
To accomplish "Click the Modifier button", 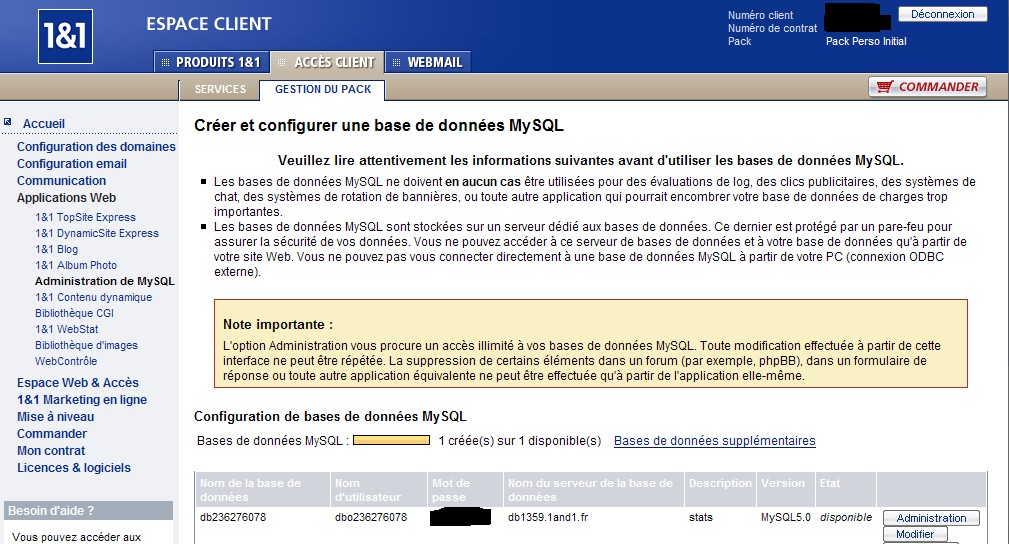I will tap(915, 534).
